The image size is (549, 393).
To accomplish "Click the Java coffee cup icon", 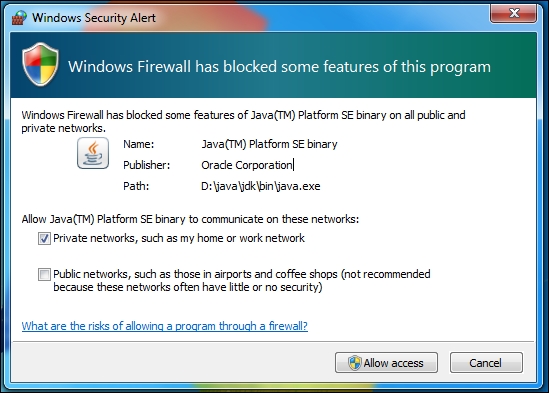I will click(93, 153).
